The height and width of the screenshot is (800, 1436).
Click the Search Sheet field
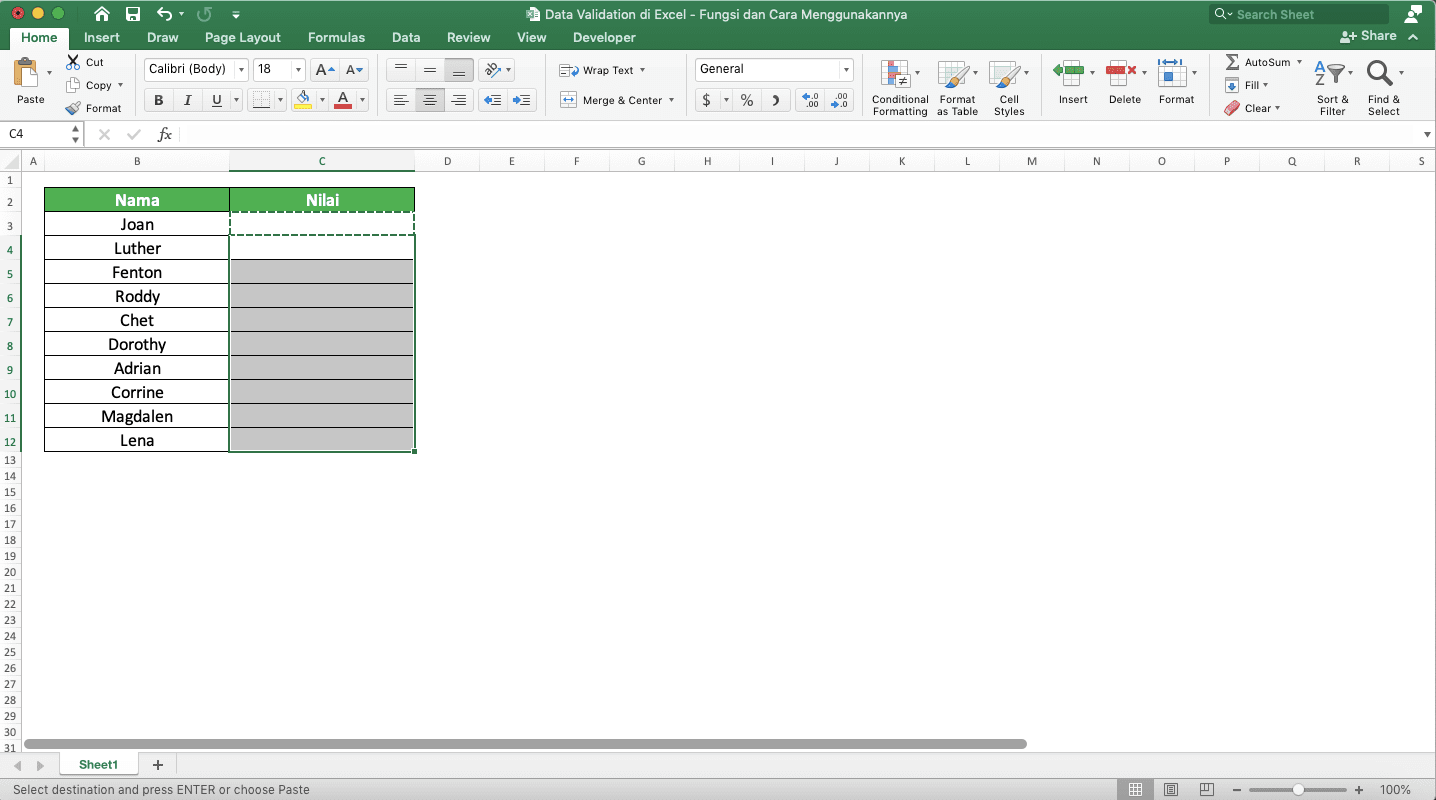(x=1299, y=14)
